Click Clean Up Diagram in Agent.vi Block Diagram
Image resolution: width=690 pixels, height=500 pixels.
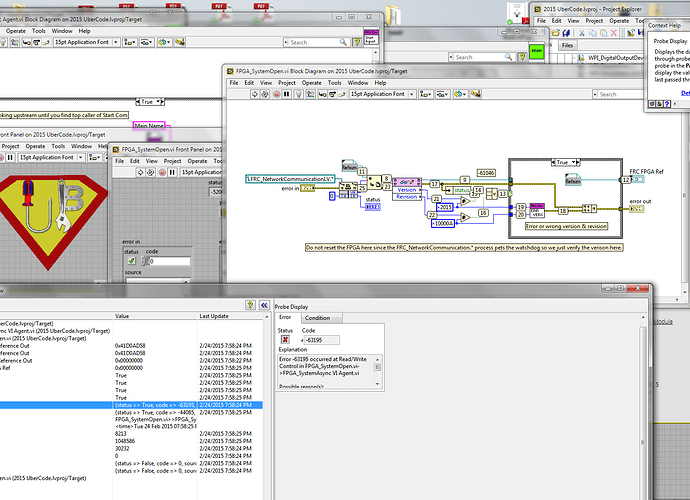pyautogui.click(x=180, y=42)
